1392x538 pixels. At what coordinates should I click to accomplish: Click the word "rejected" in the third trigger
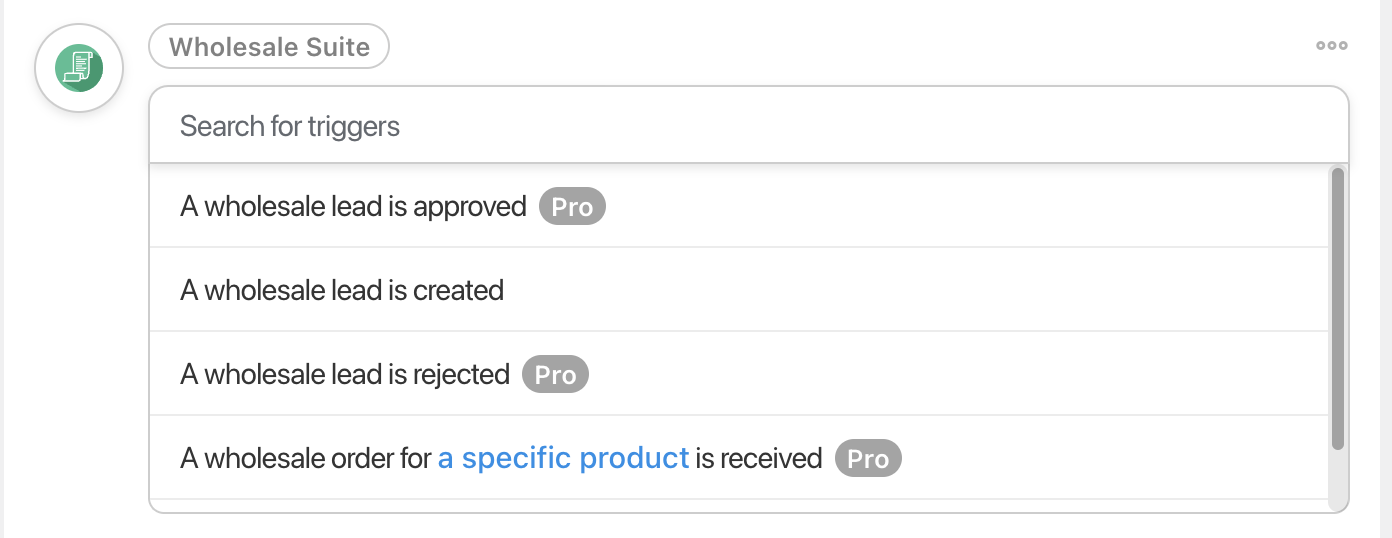tap(461, 375)
